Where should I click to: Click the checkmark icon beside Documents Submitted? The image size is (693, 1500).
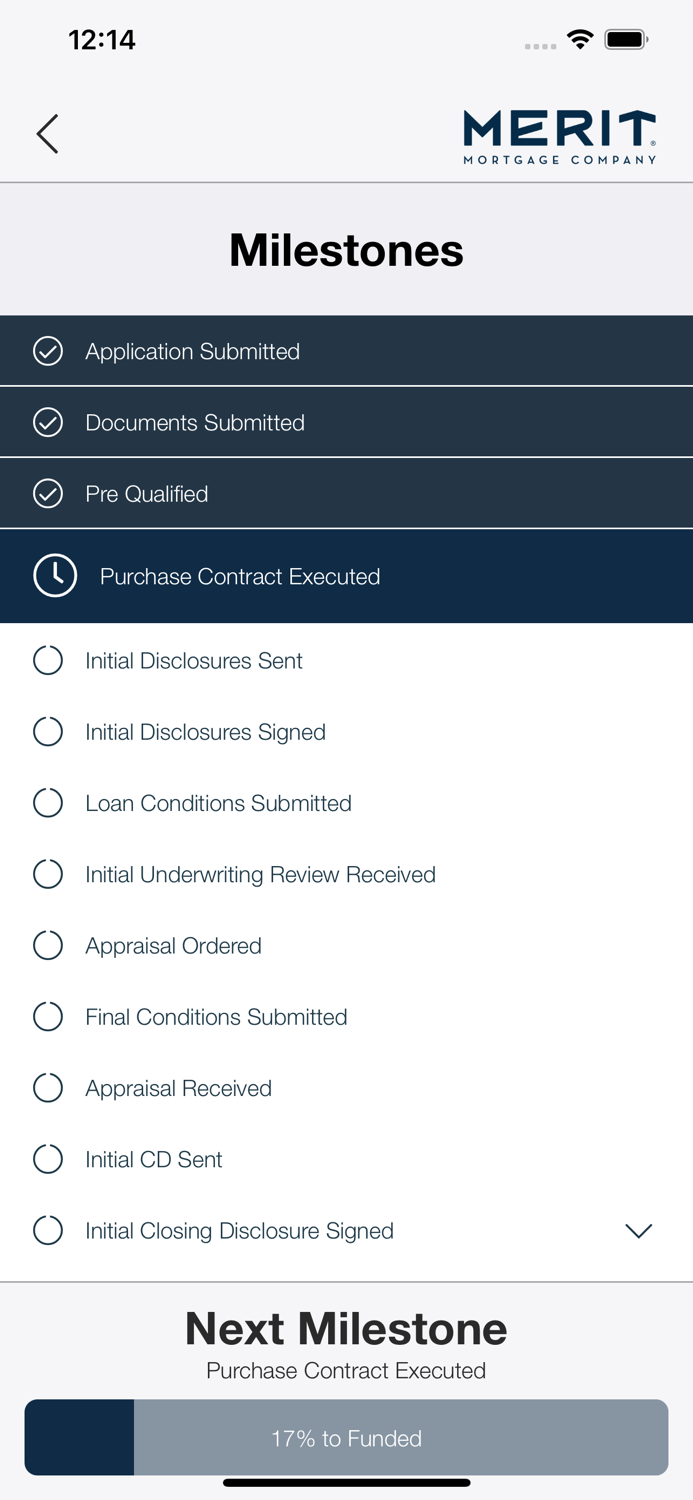tap(47, 422)
